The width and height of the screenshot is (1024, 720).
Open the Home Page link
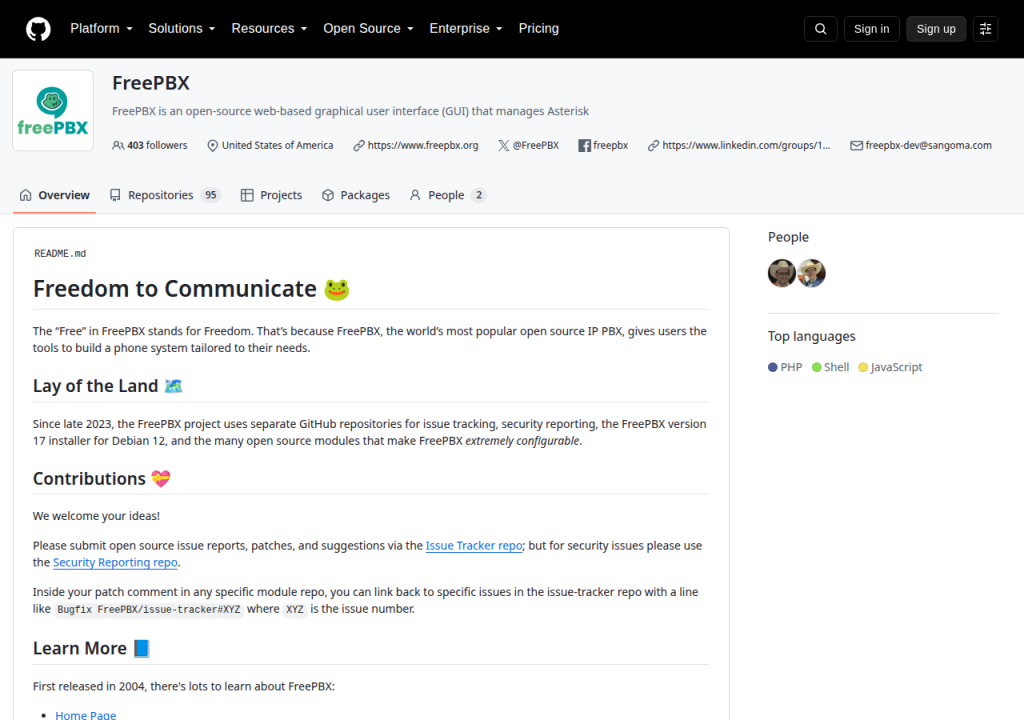tap(86, 715)
